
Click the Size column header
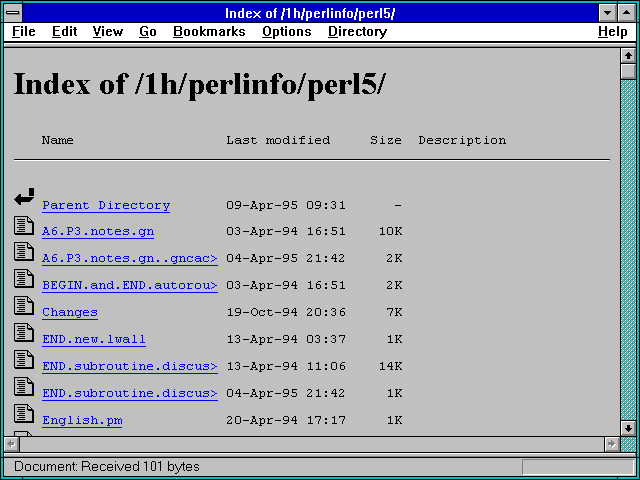pos(386,140)
